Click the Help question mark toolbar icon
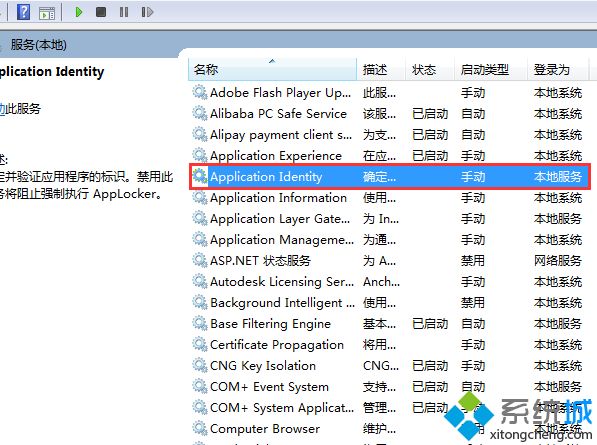The image size is (597, 445). [24, 12]
